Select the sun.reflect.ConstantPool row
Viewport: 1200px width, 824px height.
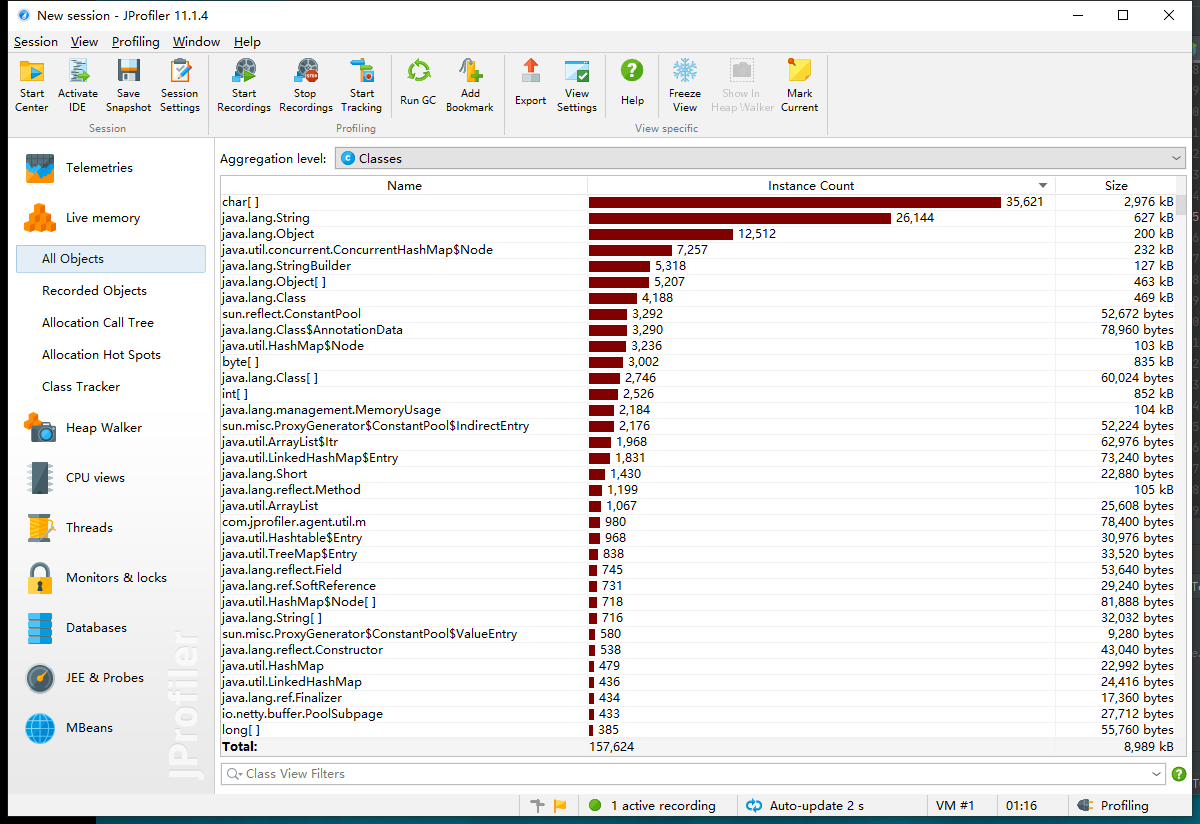tap(698, 314)
